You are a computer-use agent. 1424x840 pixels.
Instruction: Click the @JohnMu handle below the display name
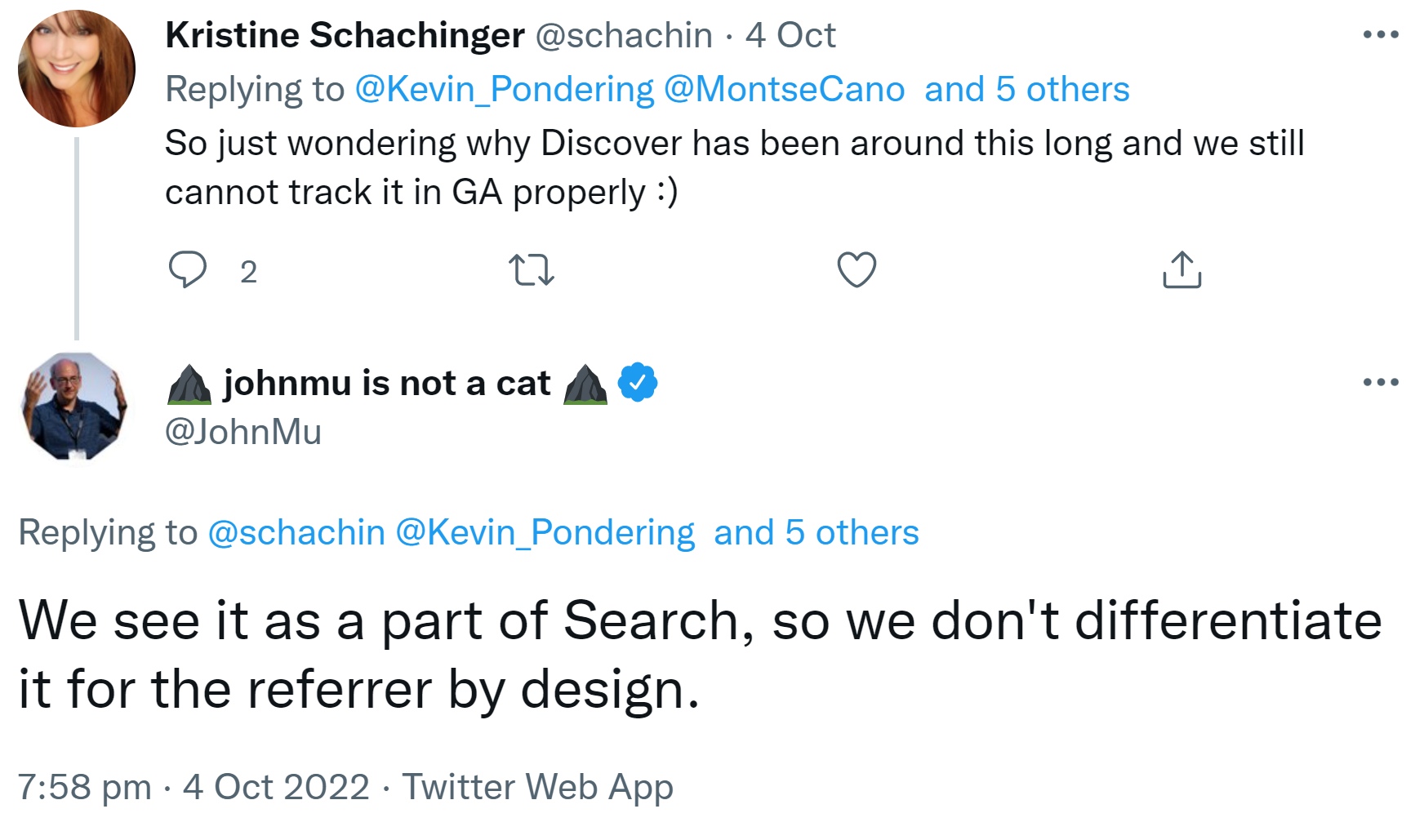[x=243, y=433]
